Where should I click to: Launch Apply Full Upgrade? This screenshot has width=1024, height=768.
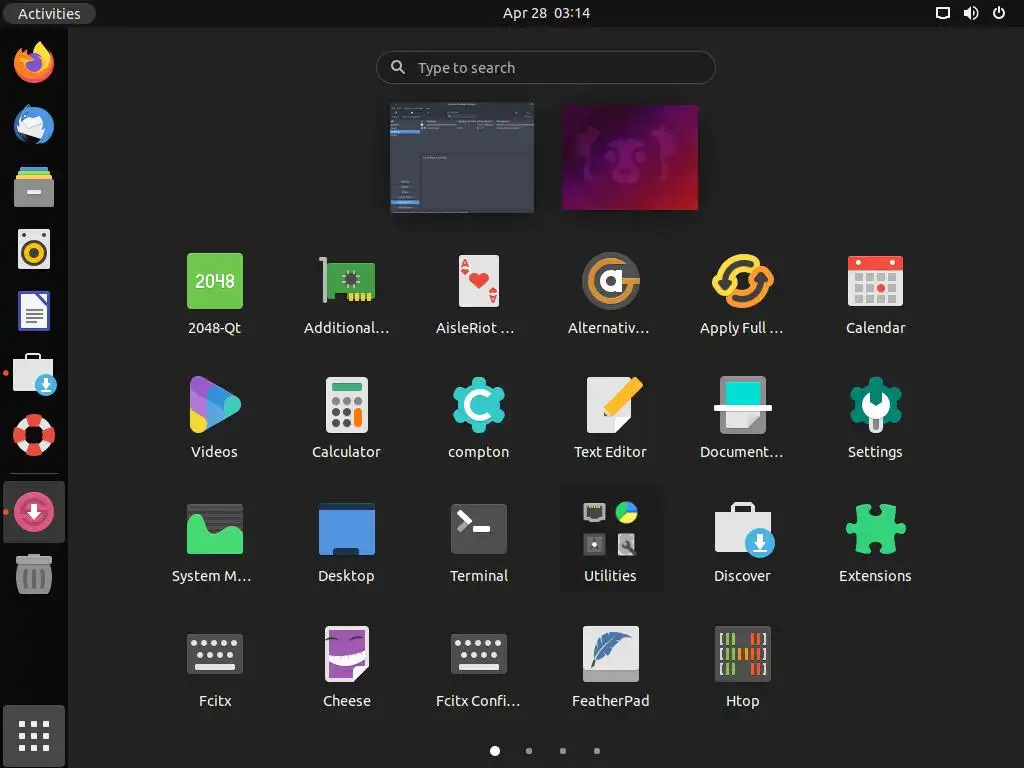[x=743, y=294]
